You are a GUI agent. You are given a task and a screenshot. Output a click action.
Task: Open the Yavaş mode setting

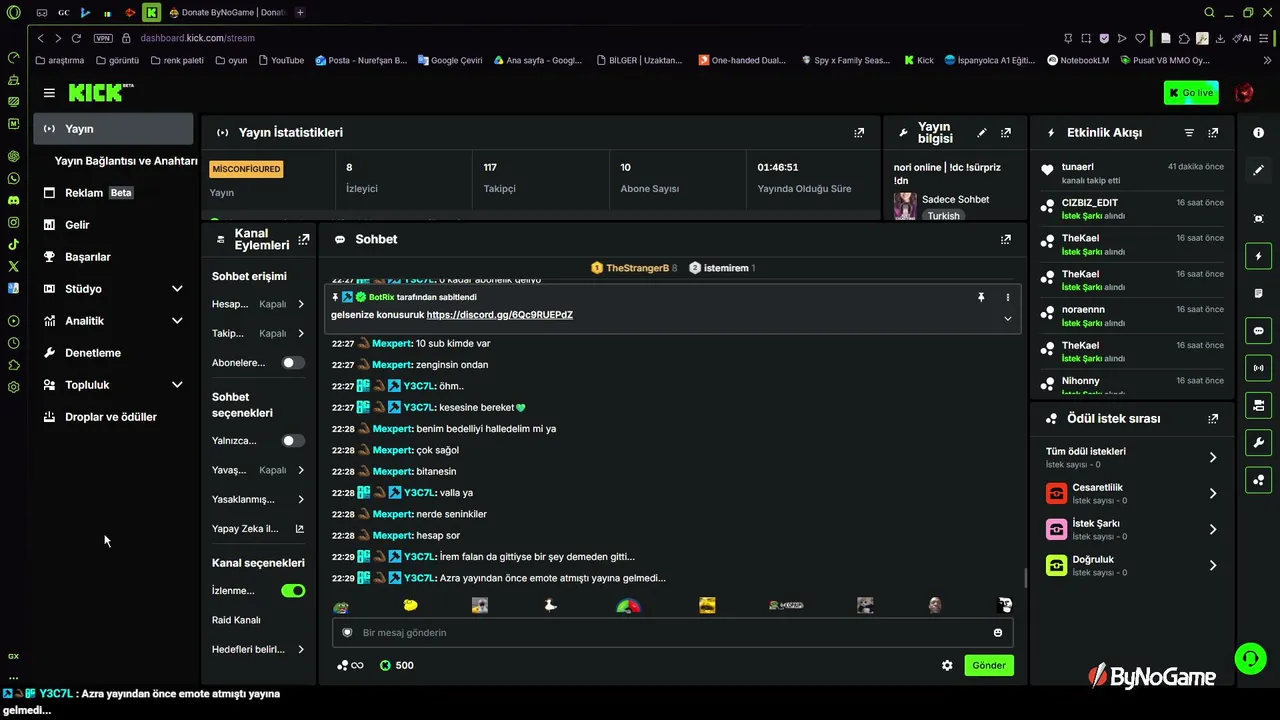[x=258, y=470]
